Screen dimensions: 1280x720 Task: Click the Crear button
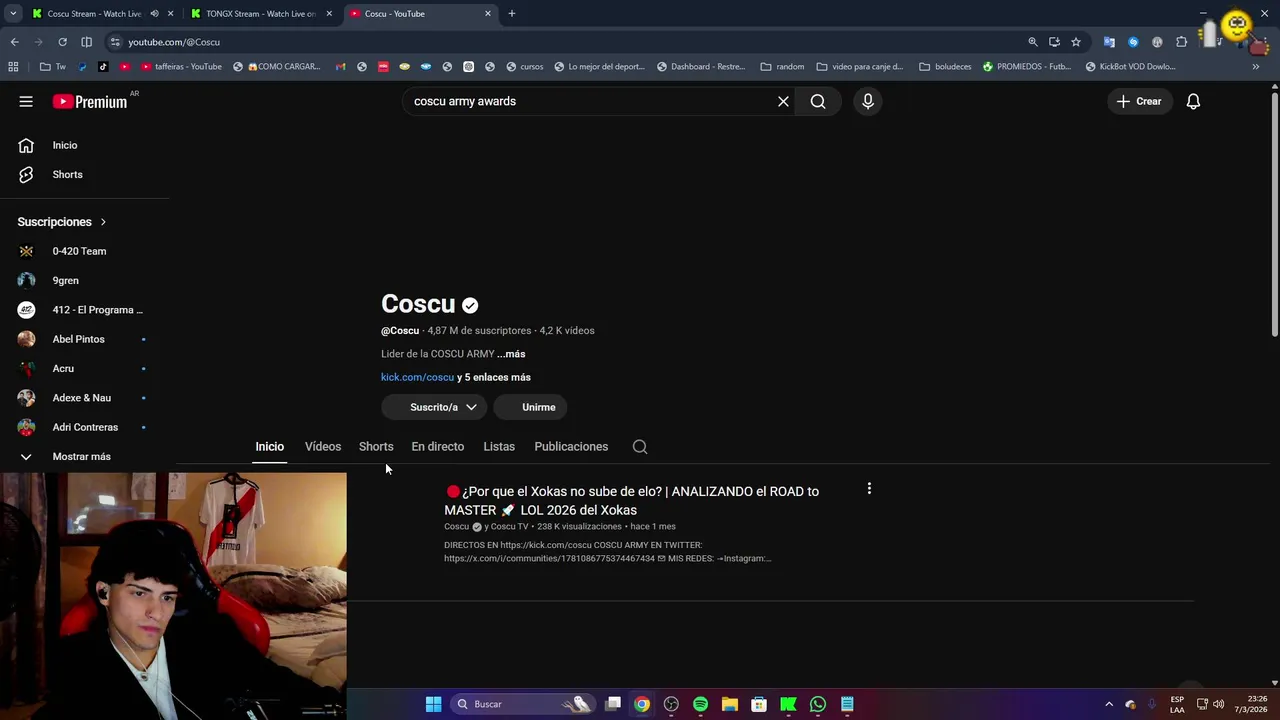pos(1139,101)
